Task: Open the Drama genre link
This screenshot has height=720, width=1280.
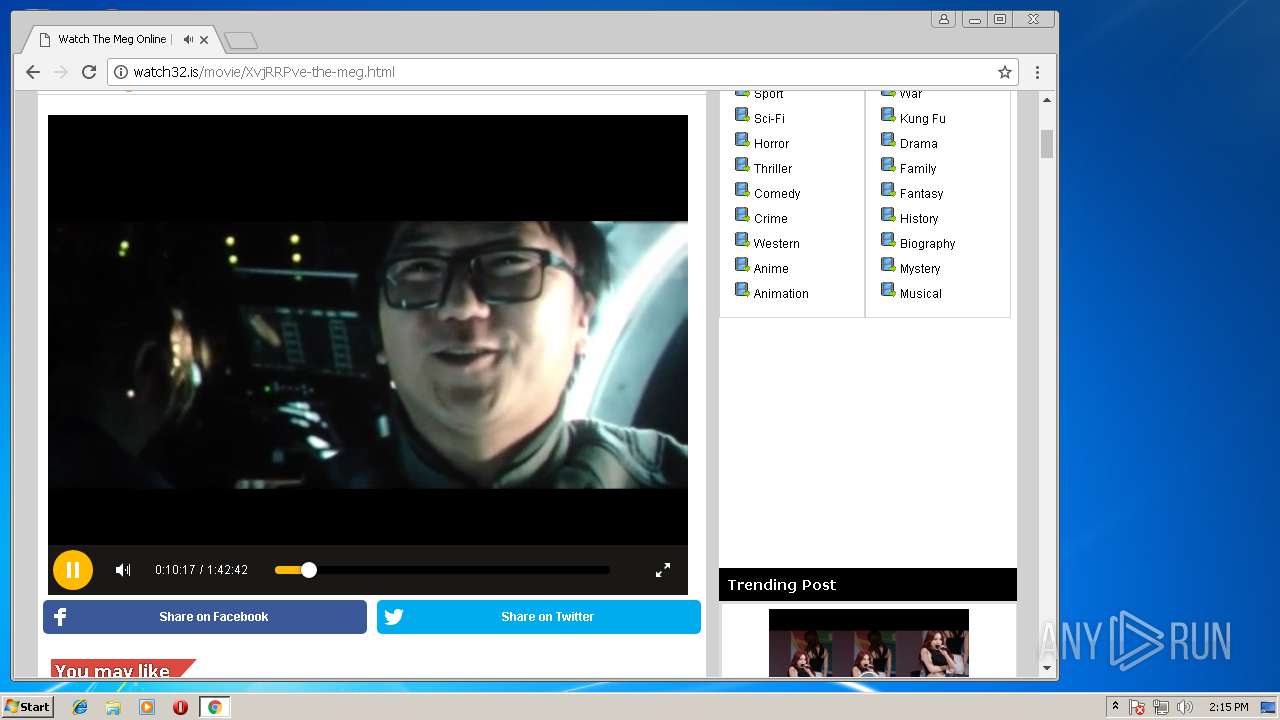Action: click(x=918, y=143)
